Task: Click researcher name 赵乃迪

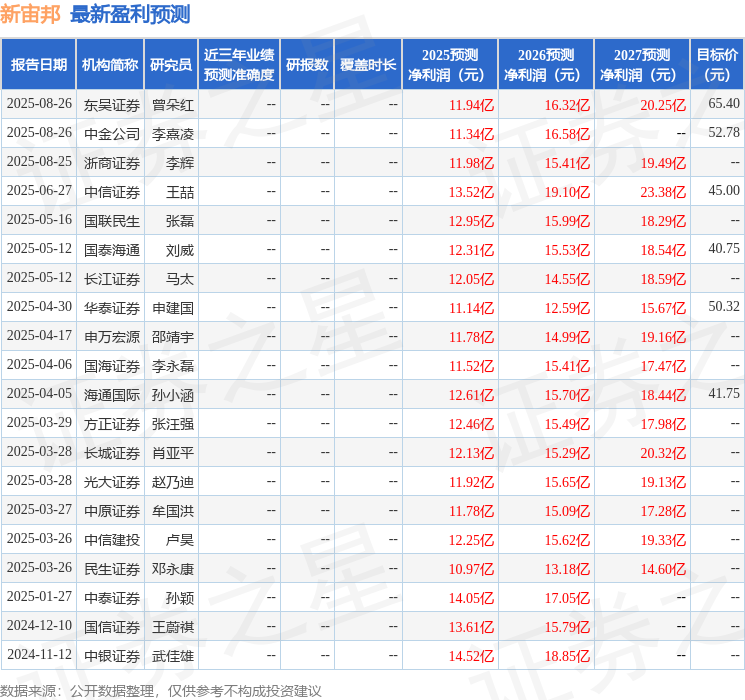Action: point(173,482)
